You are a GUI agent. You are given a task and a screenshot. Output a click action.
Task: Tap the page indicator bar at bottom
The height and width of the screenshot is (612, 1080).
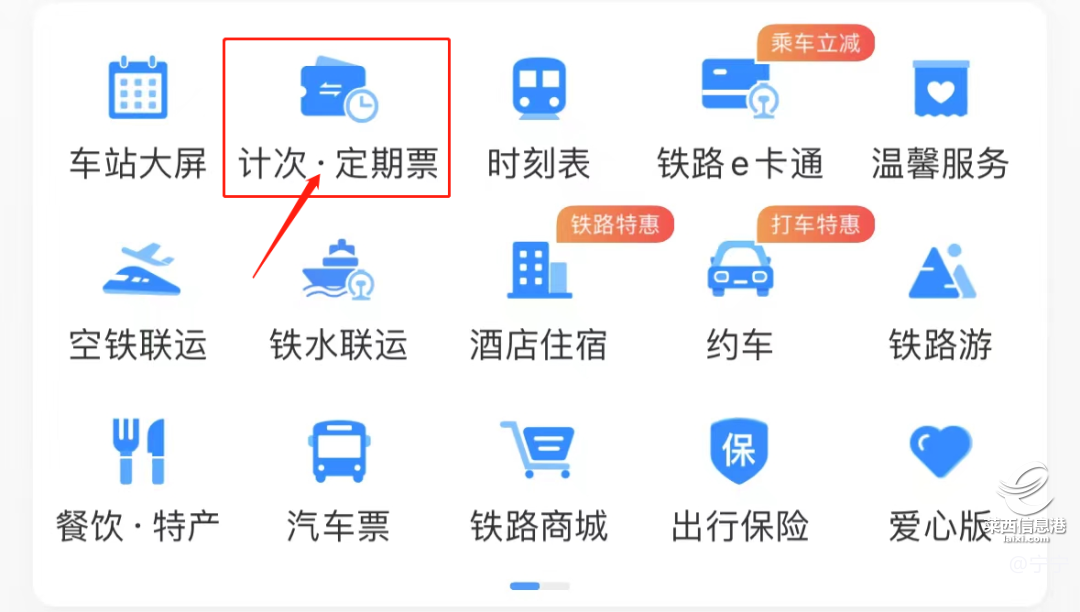click(539, 586)
